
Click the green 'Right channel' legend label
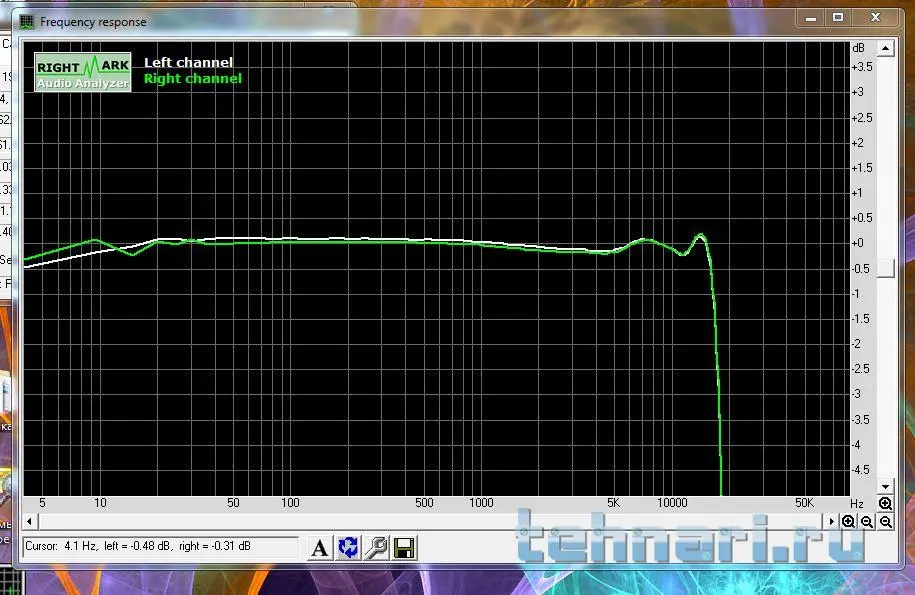pos(193,79)
